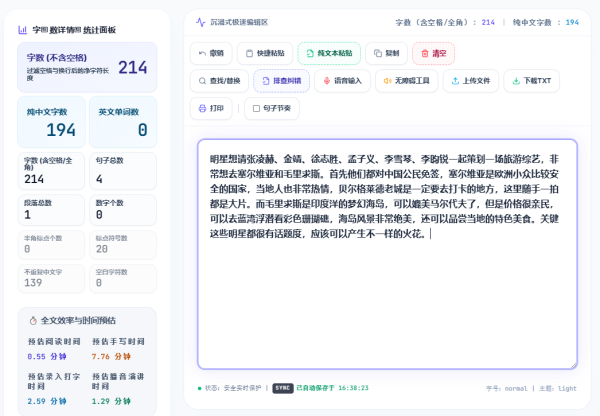Click the stopwatch icon beside 全文效率与时间预估

pos(33,320)
